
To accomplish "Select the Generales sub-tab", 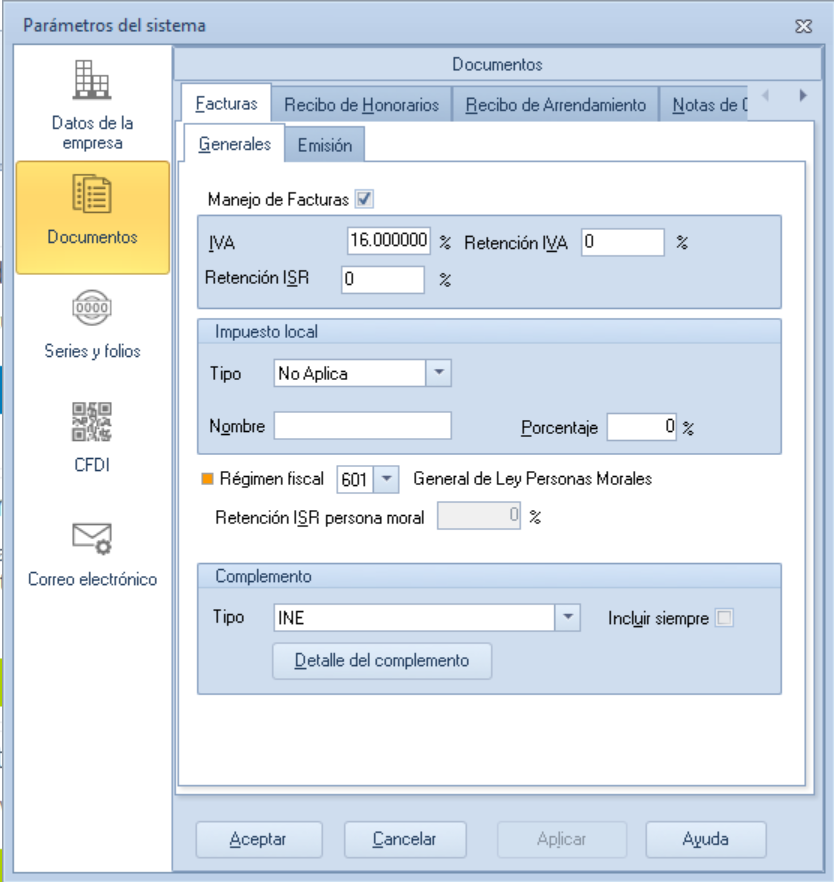I will pos(235,144).
